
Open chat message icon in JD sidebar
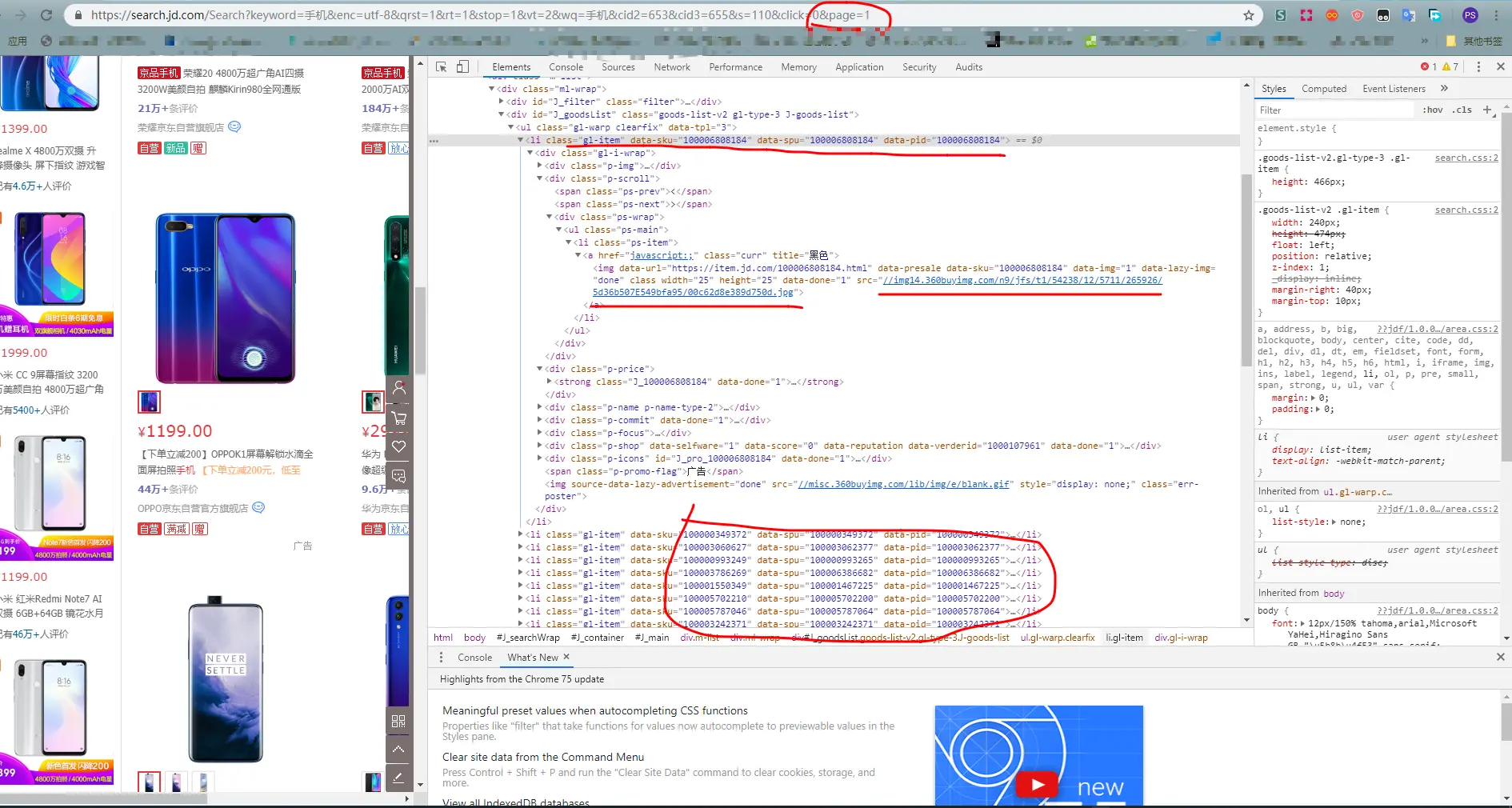[398, 476]
